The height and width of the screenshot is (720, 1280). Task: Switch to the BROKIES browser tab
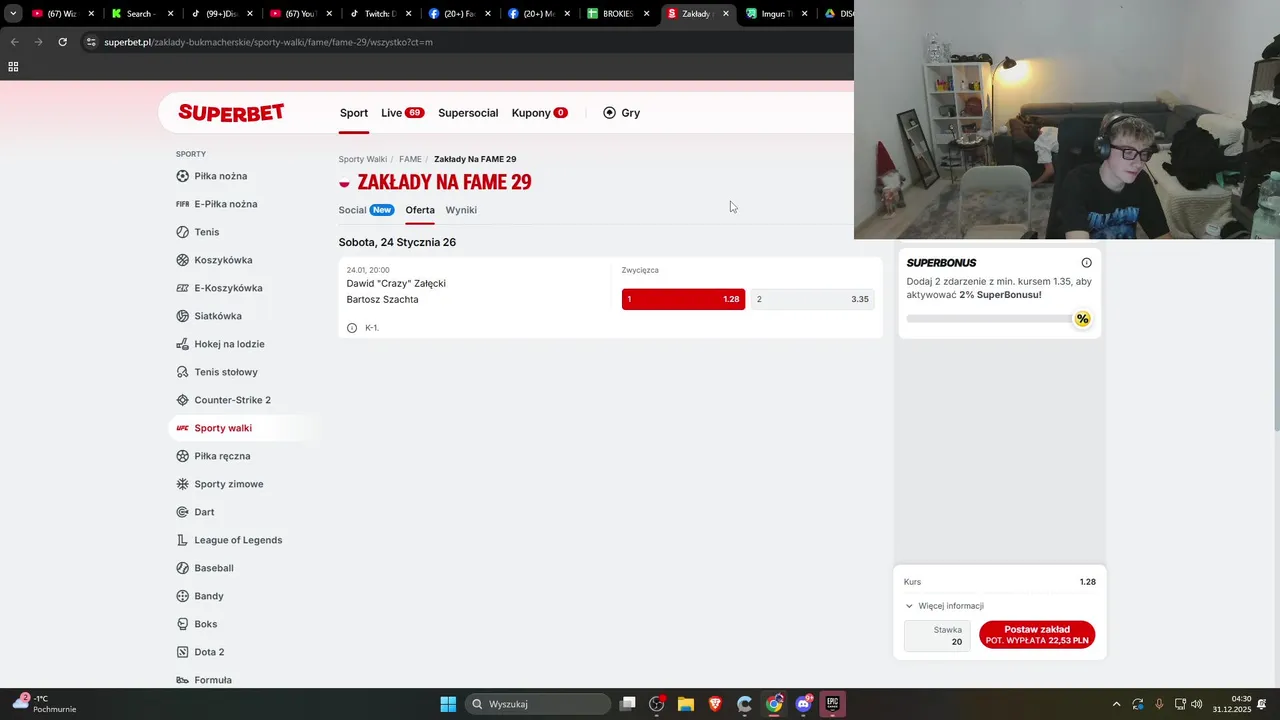click(618, 14)
